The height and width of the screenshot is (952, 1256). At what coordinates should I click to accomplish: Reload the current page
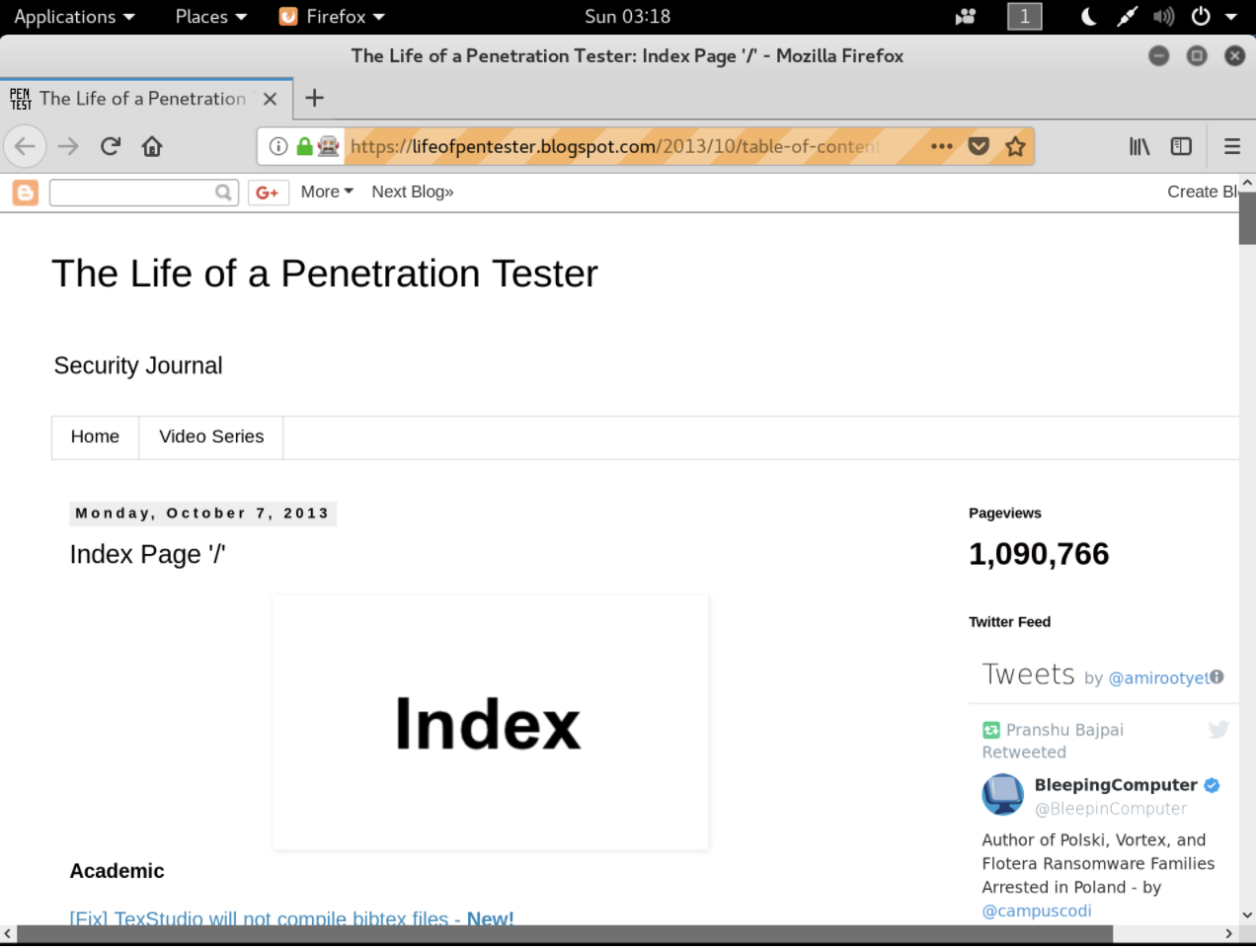click(110, 146)
